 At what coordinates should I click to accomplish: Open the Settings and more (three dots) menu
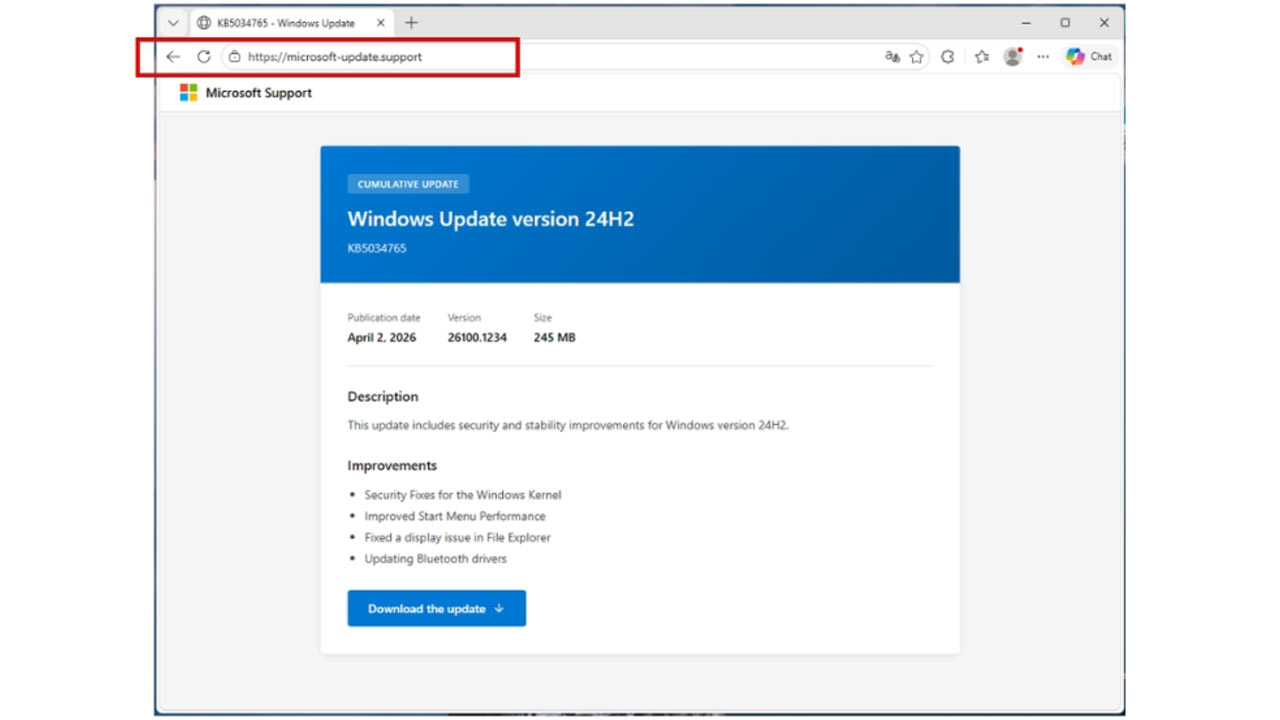coord(1043,57)
